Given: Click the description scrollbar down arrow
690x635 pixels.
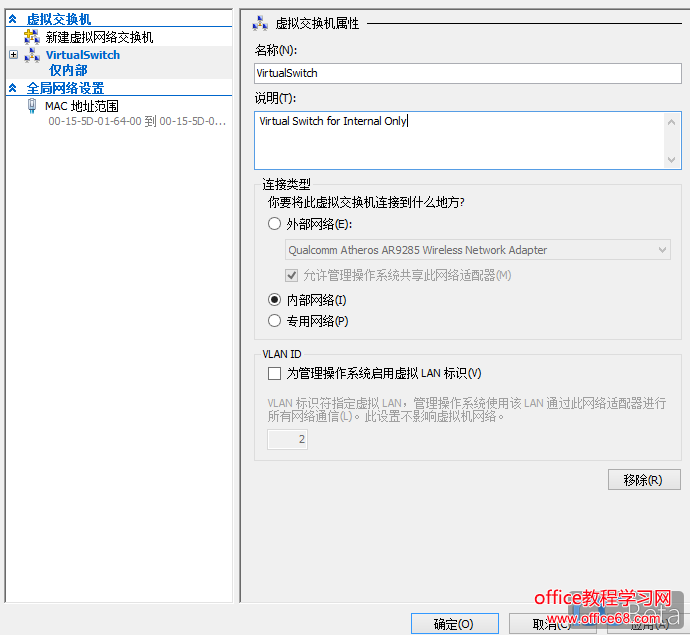Looking at the screenshot, I should (x=672, y=159).
